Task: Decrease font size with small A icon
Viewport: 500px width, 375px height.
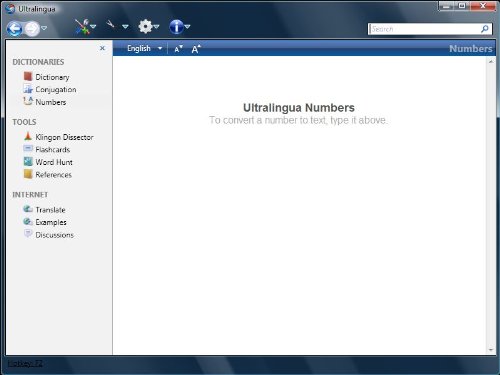Action: coord(178,49)
